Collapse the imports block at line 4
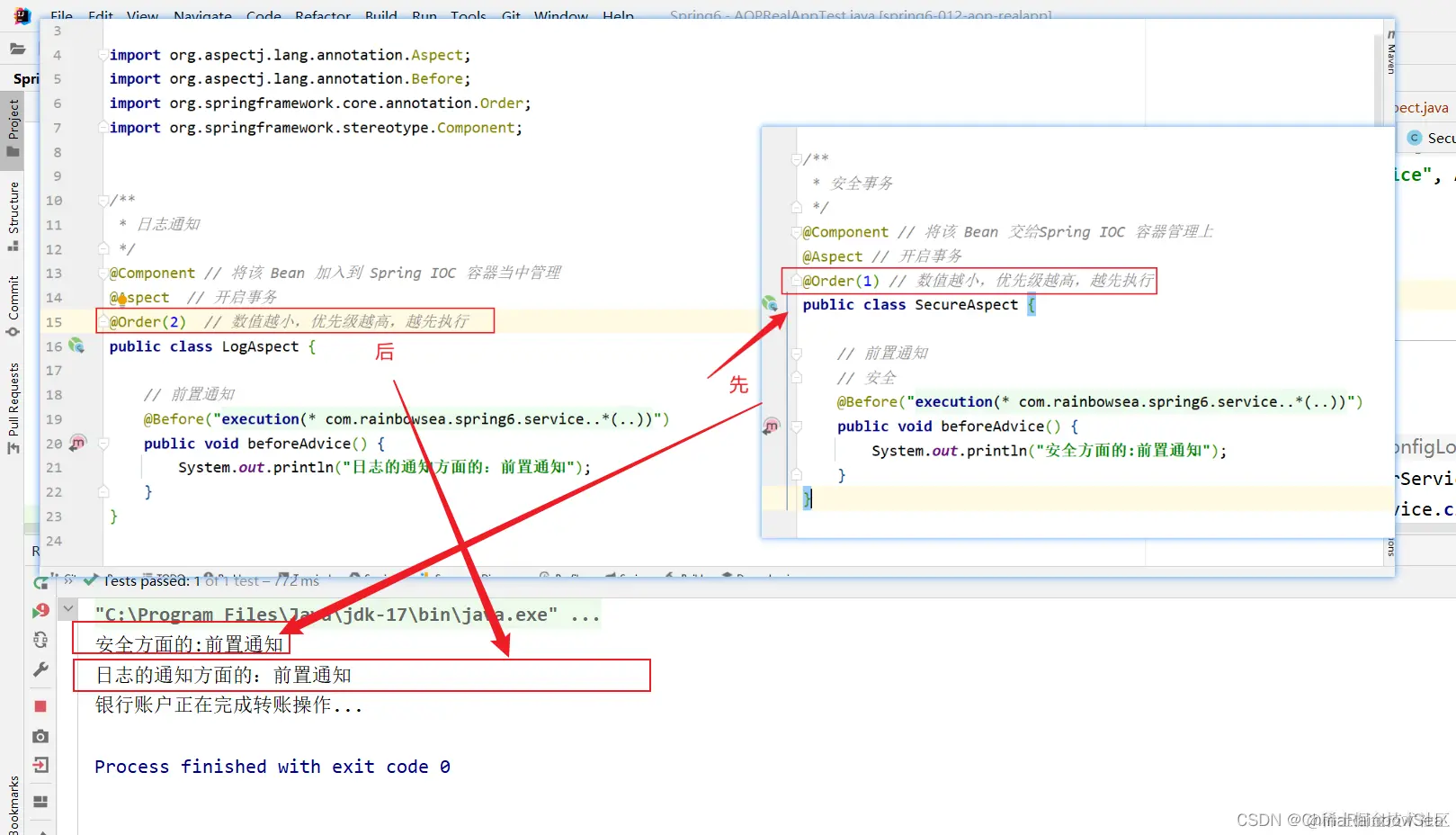1456x835 pixels. pos(103,55)
